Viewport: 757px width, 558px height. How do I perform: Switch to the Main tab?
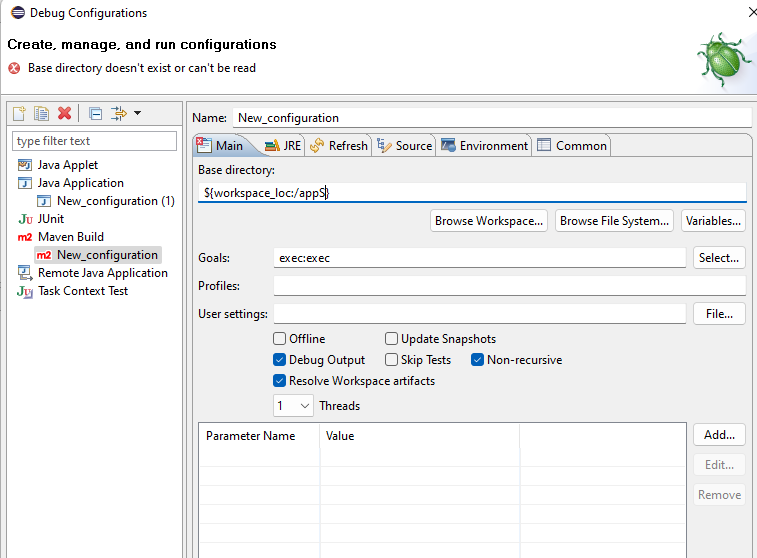220,146
